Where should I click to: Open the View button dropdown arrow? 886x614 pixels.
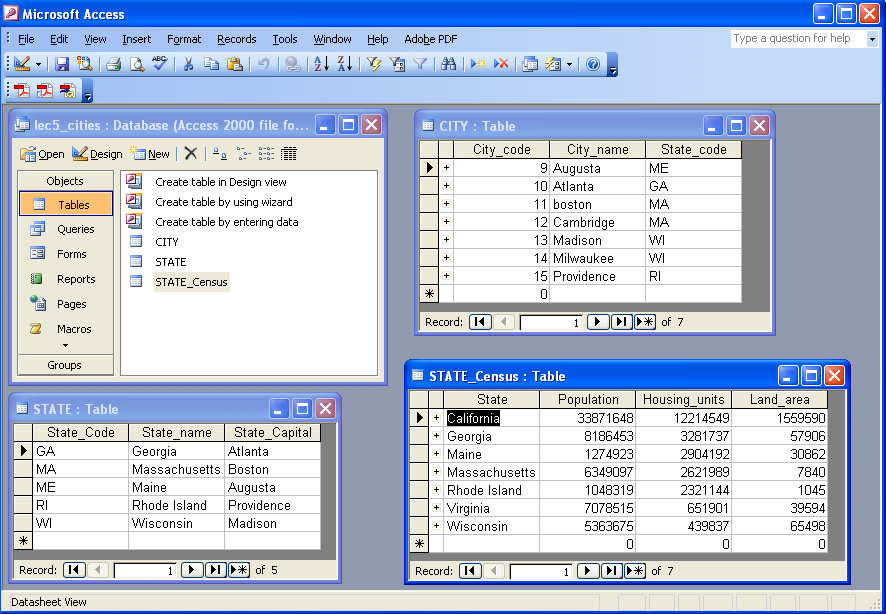[39, 64]
